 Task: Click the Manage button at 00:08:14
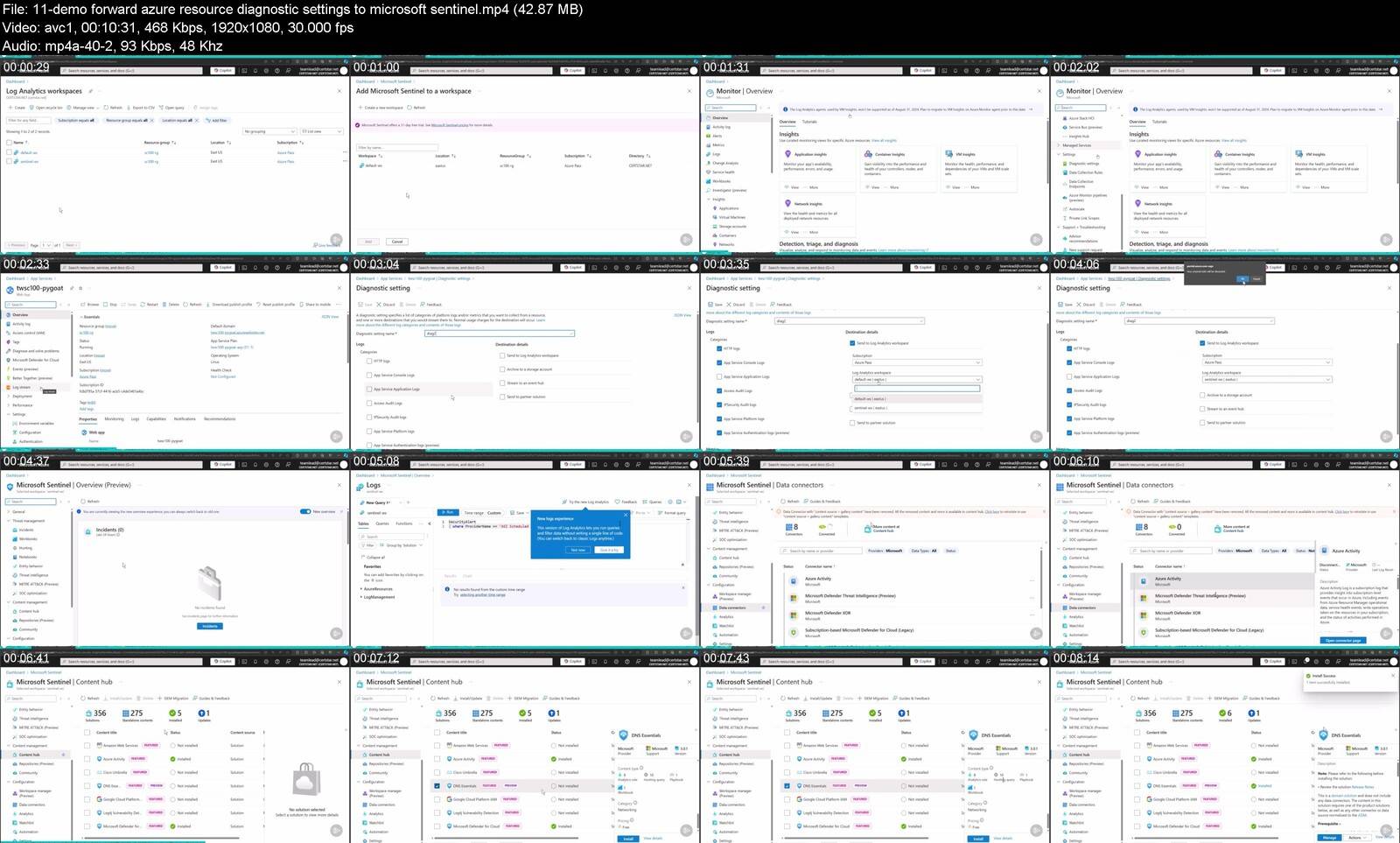click(x=1329, y=838)
